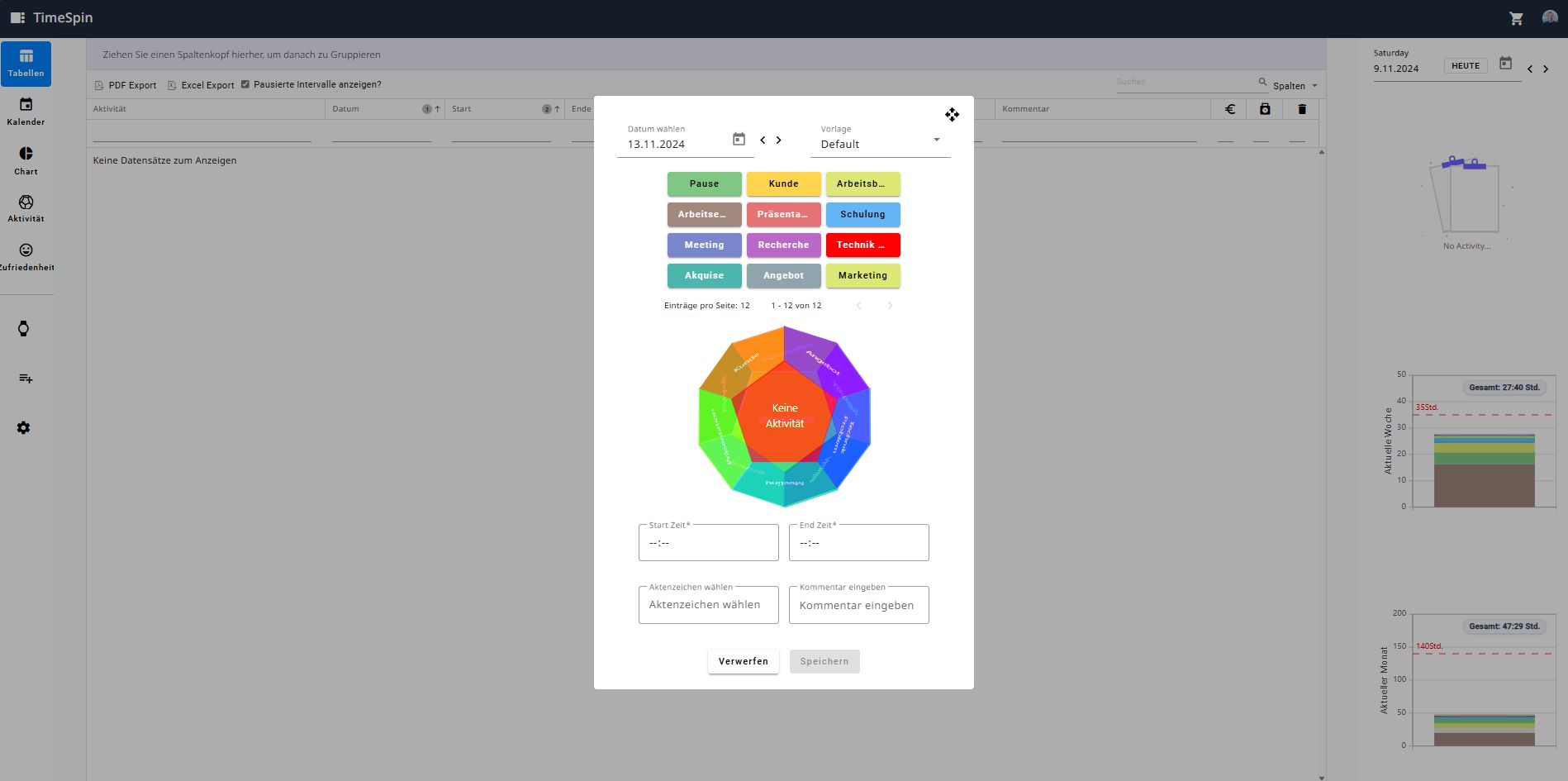The height and width of the screenshot is (781, 1568).
Task: Click the Euro column icon
Action: click(1230, 108)
